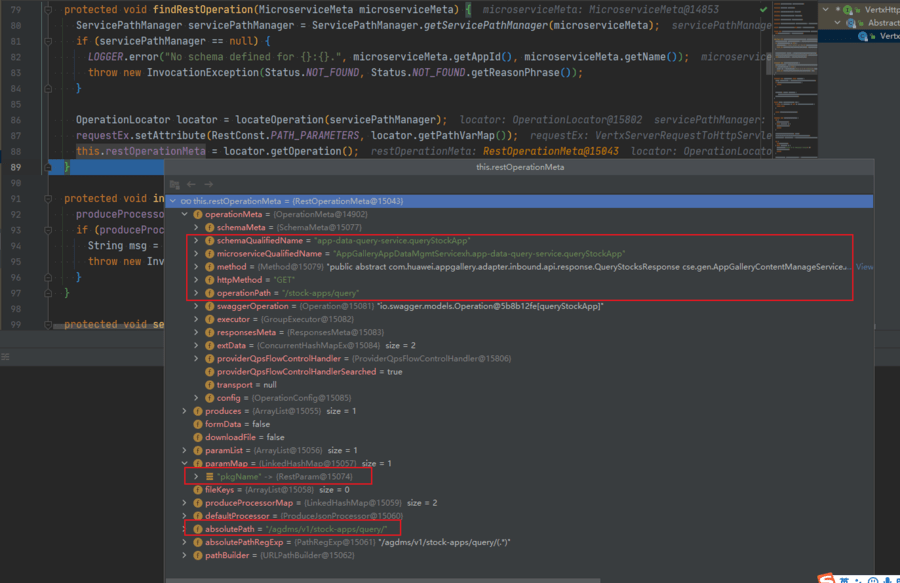Screen dimensions: 900x583
Task: Expand the microserviceQualifiedName field
Action: click(196, 254)
